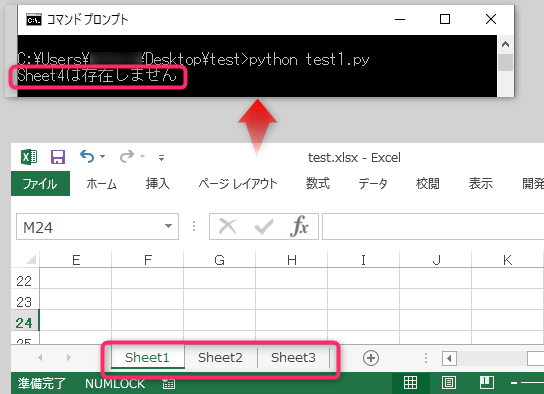Switch to Normal view in status bar
The image size is (544, 394).
410,383
